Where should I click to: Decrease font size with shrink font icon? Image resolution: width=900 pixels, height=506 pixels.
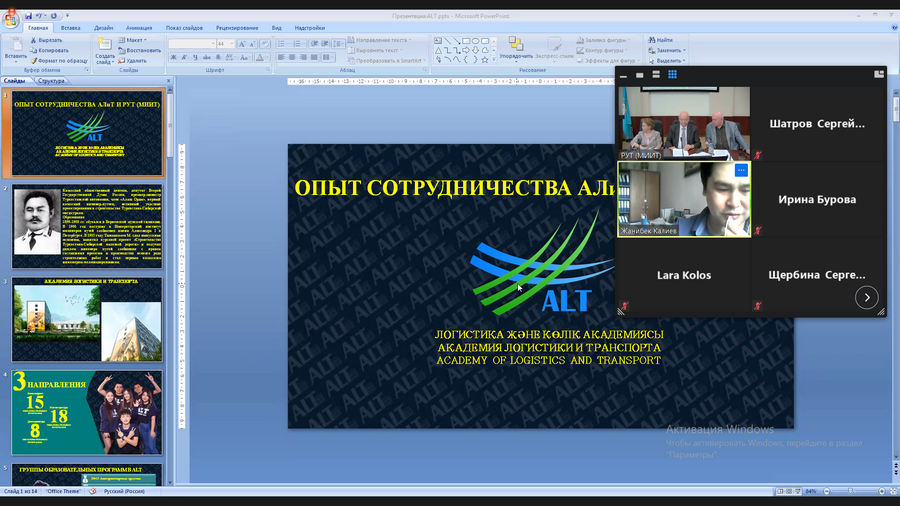coord(252,44)
